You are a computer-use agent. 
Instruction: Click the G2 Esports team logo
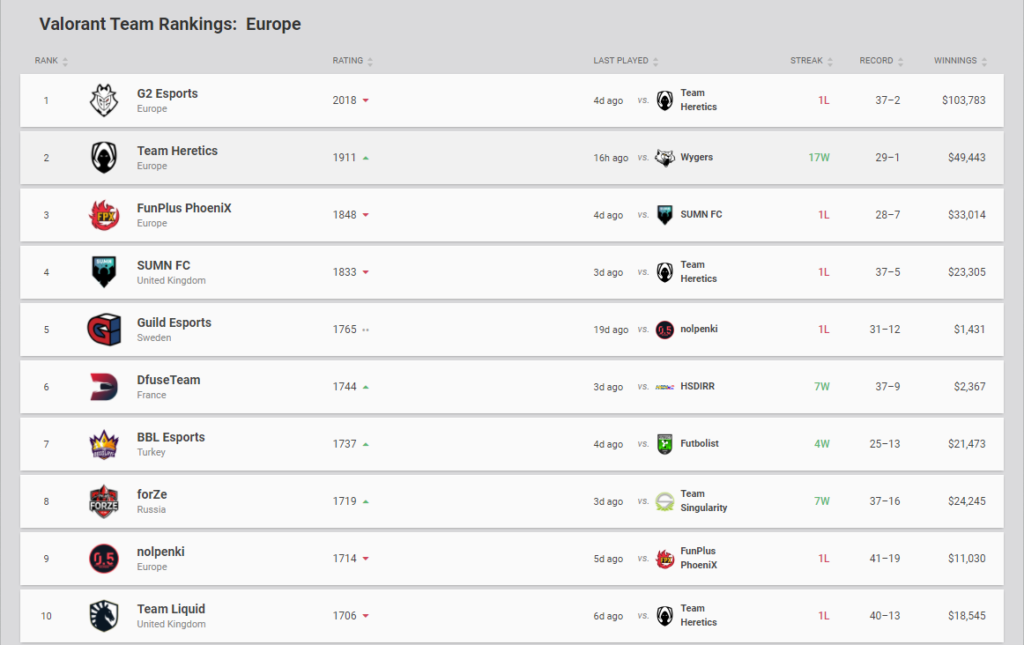104,100
